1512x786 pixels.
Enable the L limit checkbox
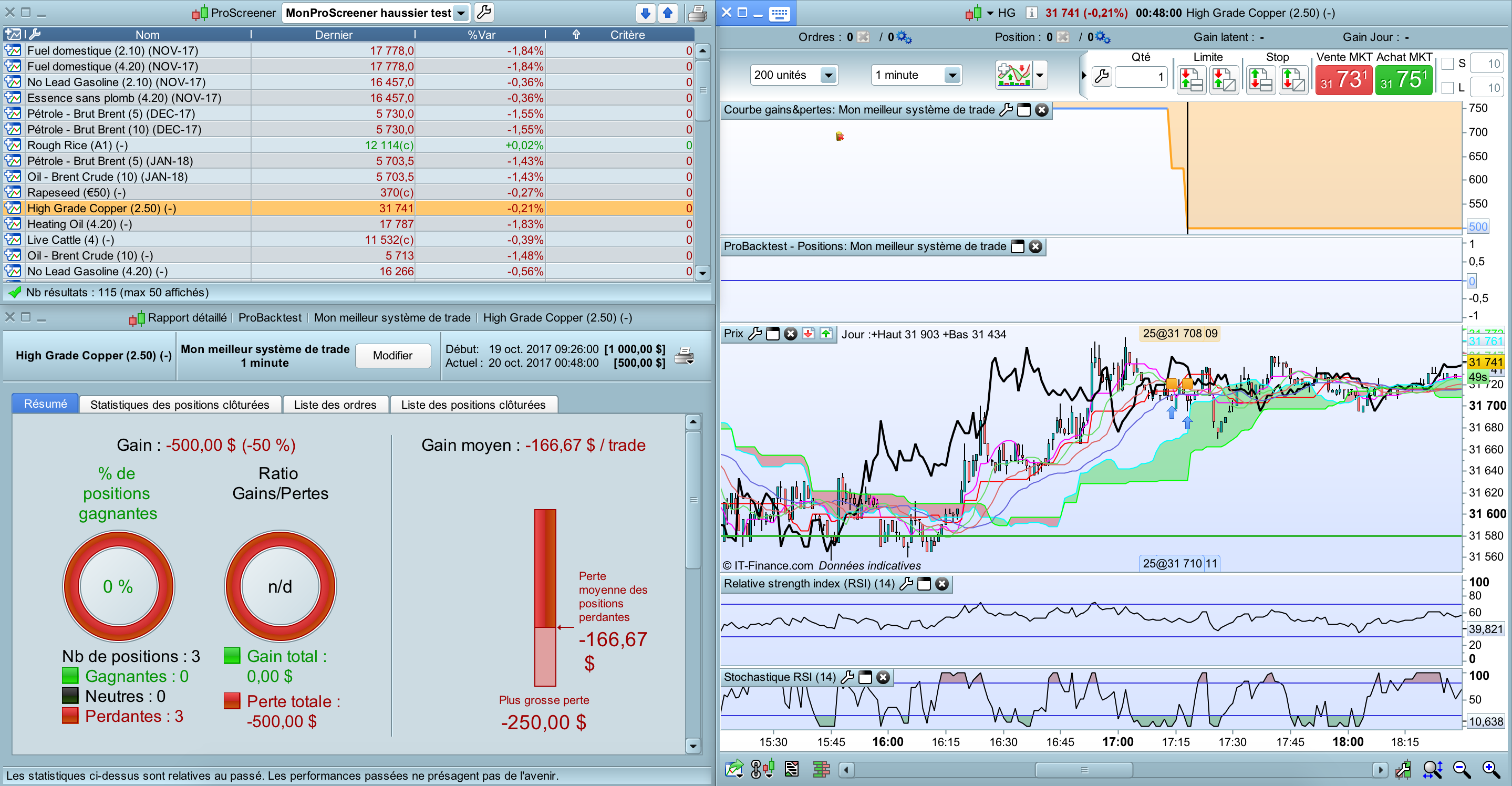click(x=1447, y=87)
